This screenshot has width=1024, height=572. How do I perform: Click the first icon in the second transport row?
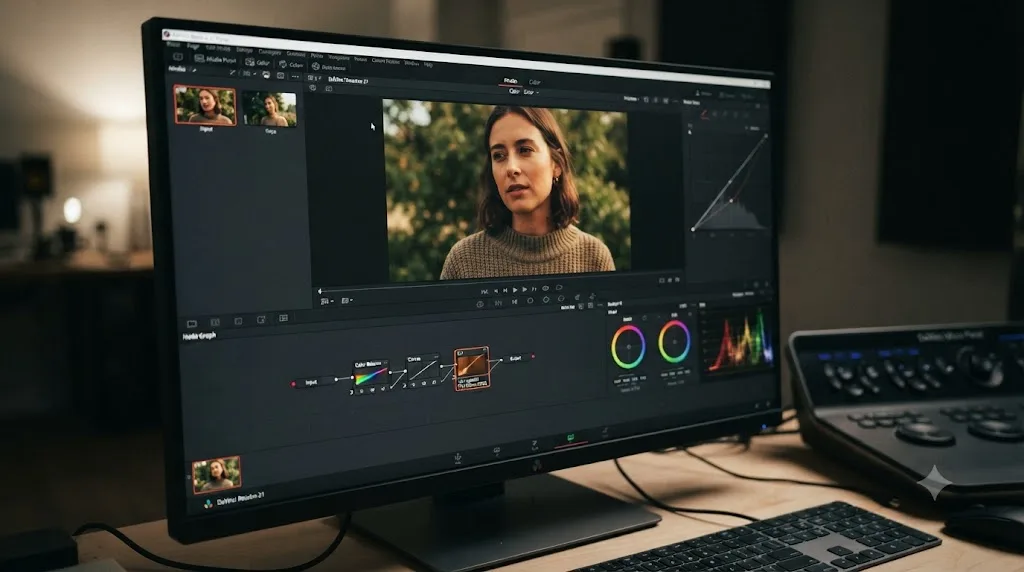(480, 304)
